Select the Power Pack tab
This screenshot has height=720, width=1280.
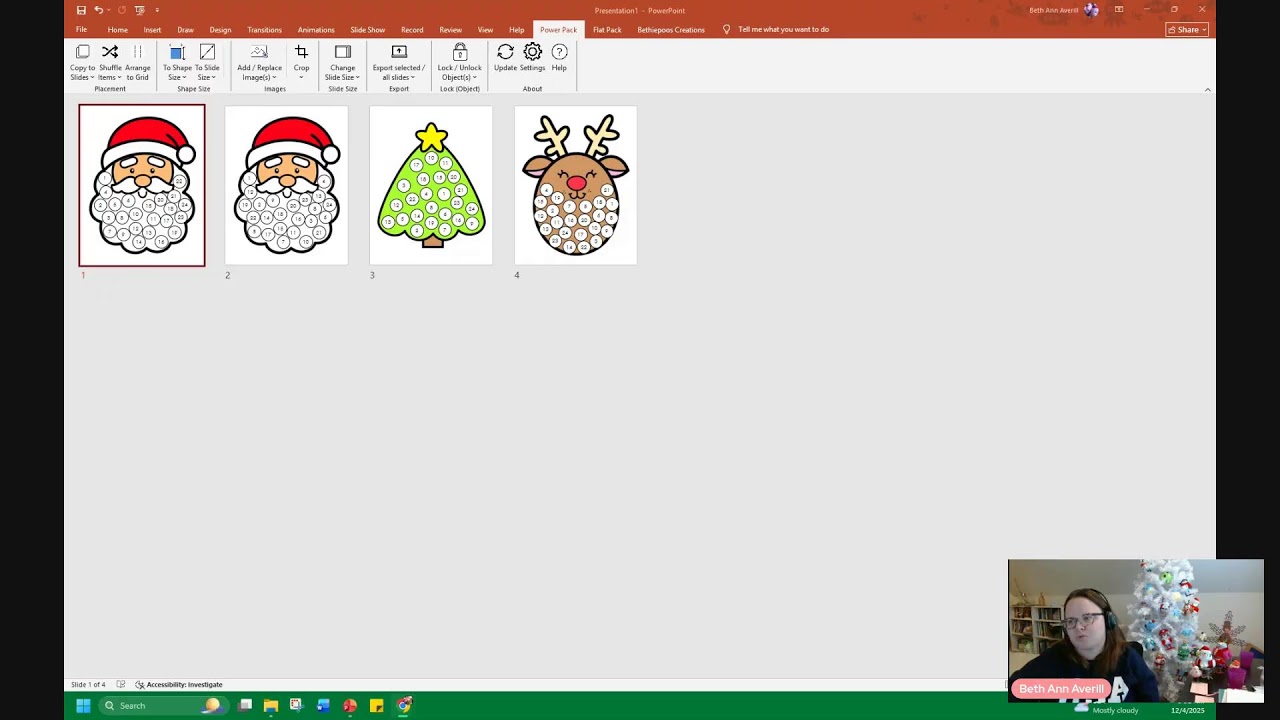pyautogui.click(x=558, y=30)
